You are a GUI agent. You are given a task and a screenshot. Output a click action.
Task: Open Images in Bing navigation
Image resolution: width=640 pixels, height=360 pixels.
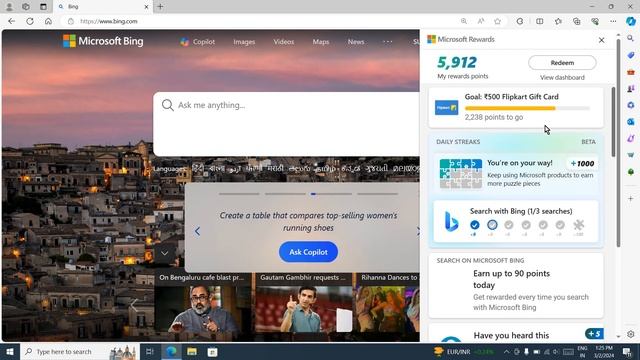pos(244,42)
